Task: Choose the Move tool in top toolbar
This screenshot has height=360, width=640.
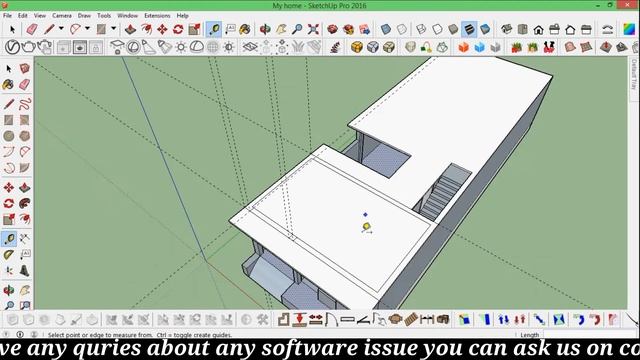Action: 162,29
